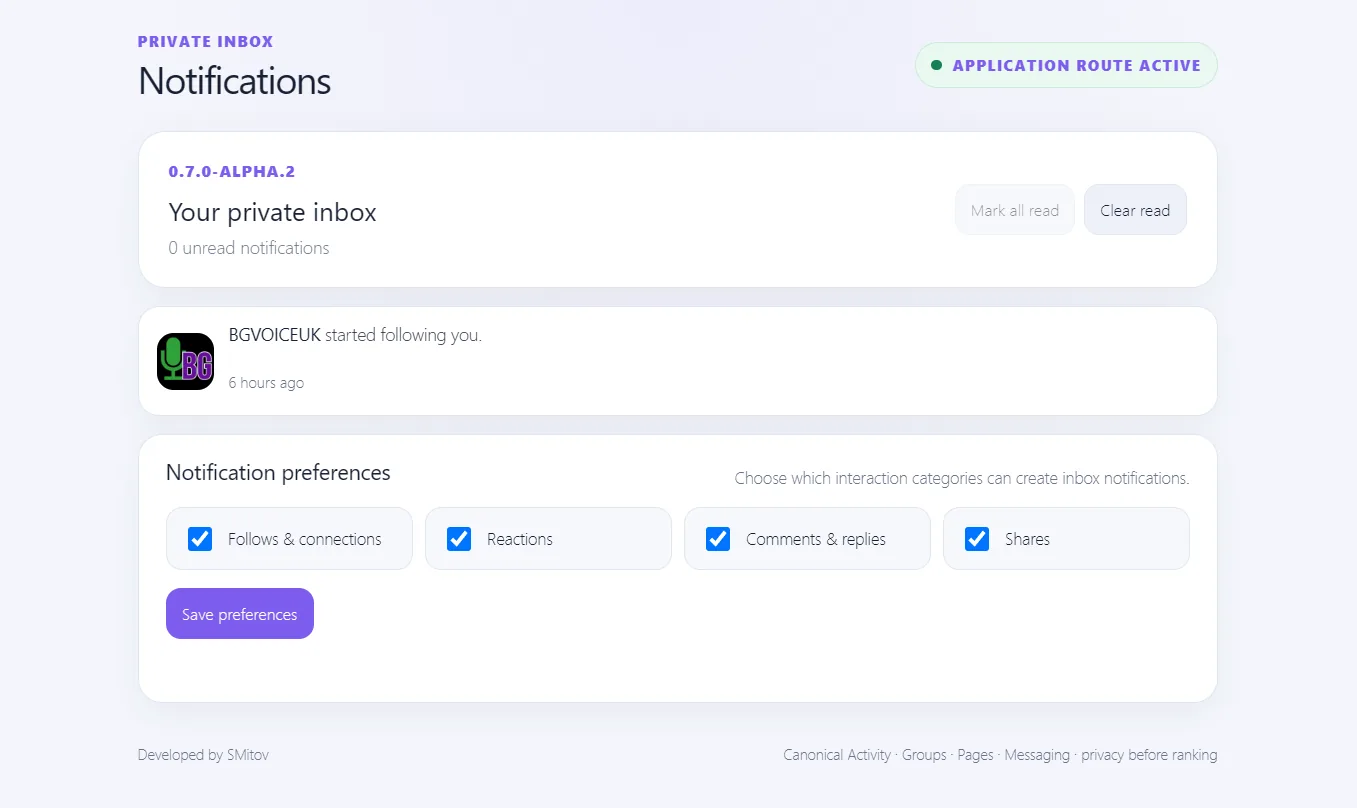
Task: Disable the Shares checkbox
Action: coord(977,539)
